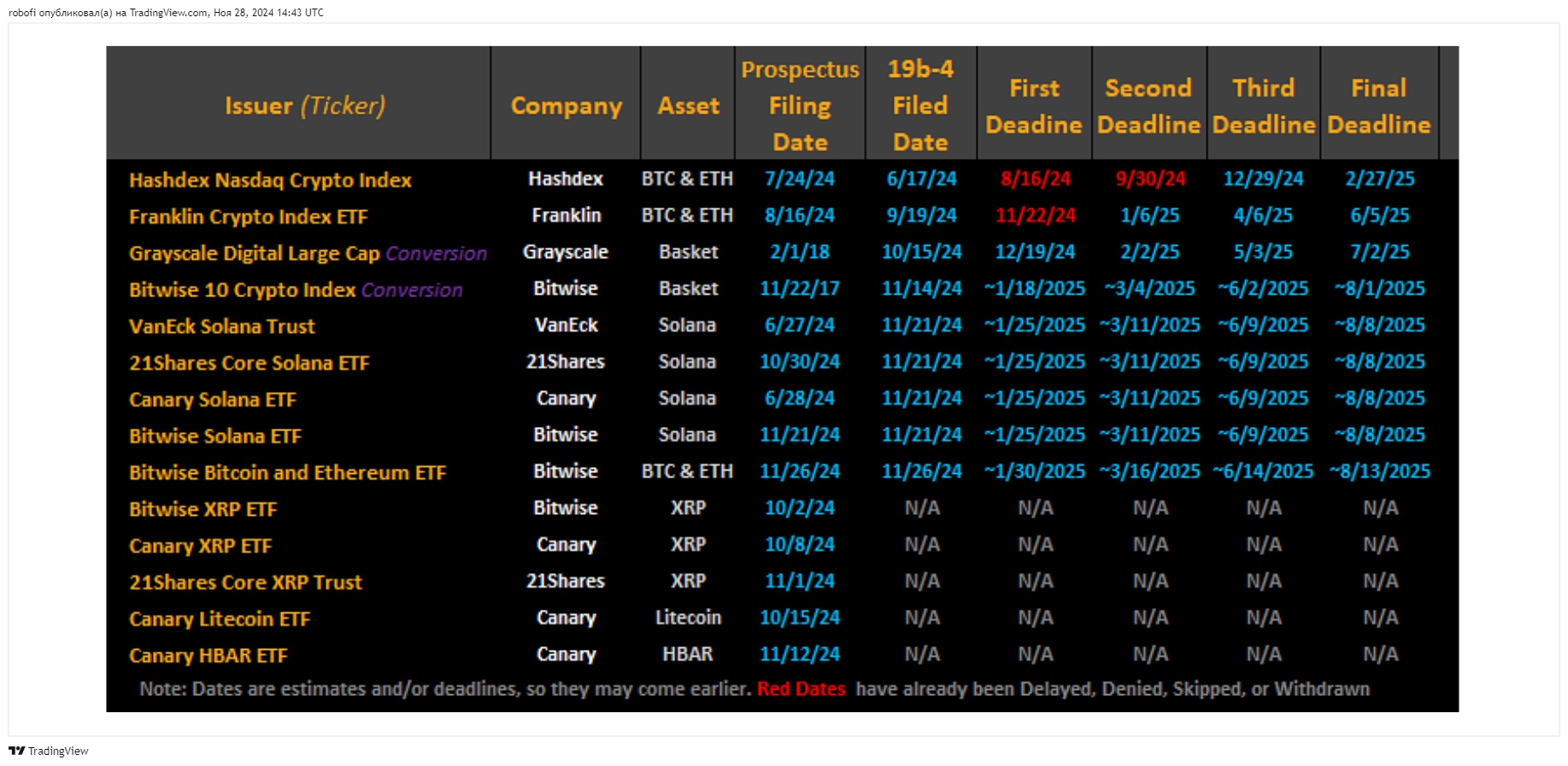1568x766 pixels.
Task: Click the Prospectus Filing Date header
Action: tap(800, 105)
